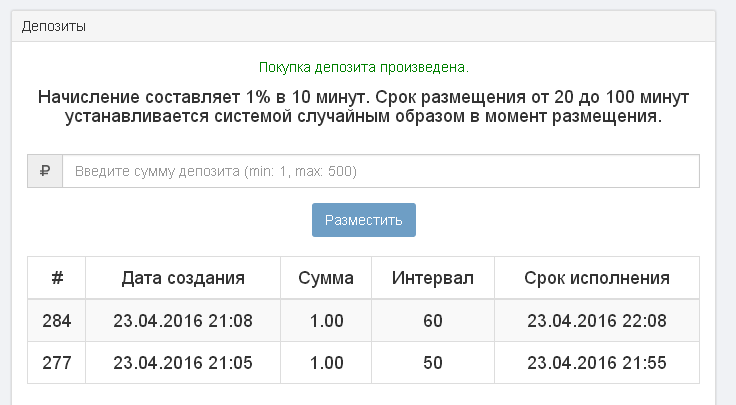
Task: Click the Срок исполнения column header
Action: click(597, 278)
